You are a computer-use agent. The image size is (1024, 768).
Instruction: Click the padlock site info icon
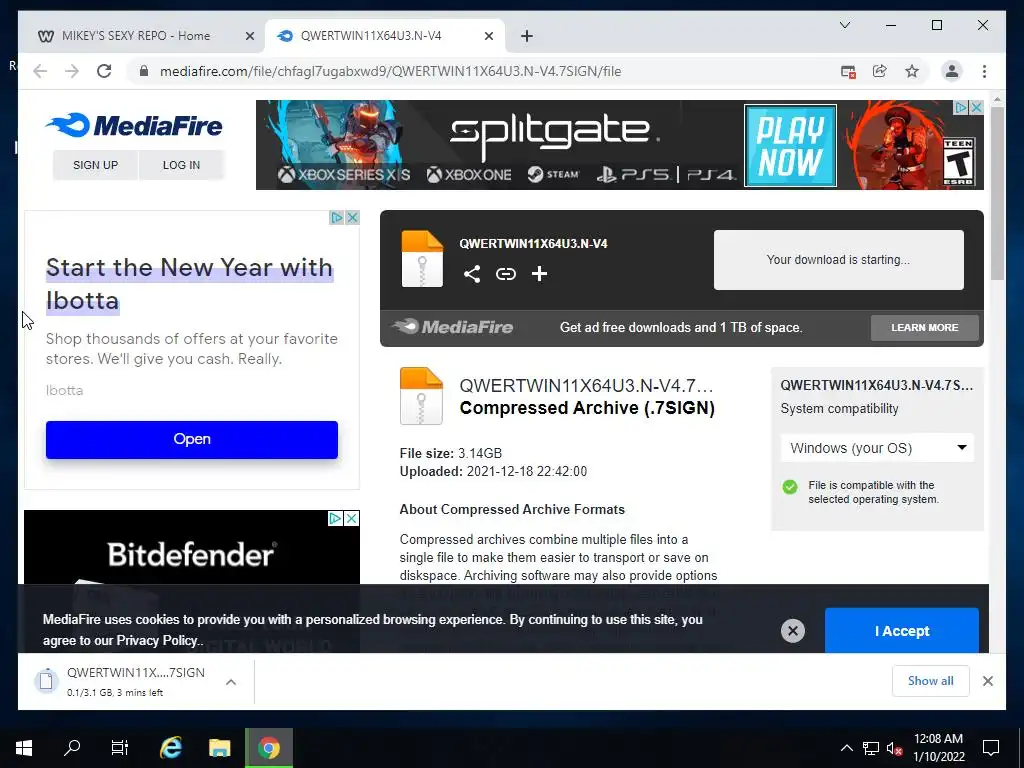click(144, 71)
